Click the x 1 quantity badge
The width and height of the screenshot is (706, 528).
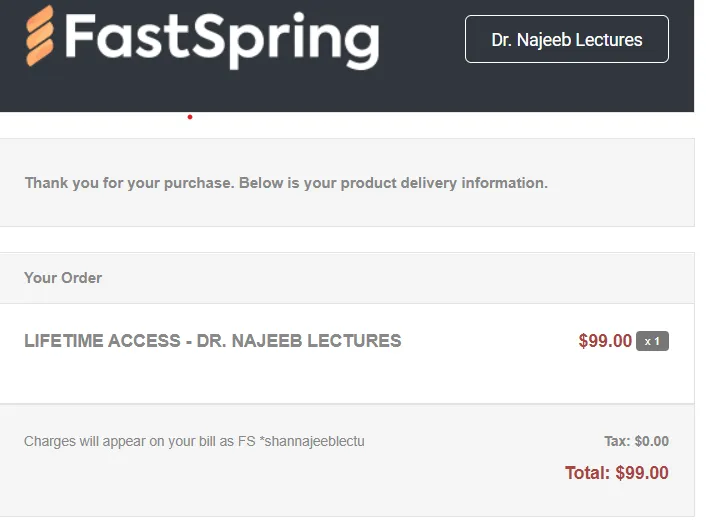(x=652, y=341)
